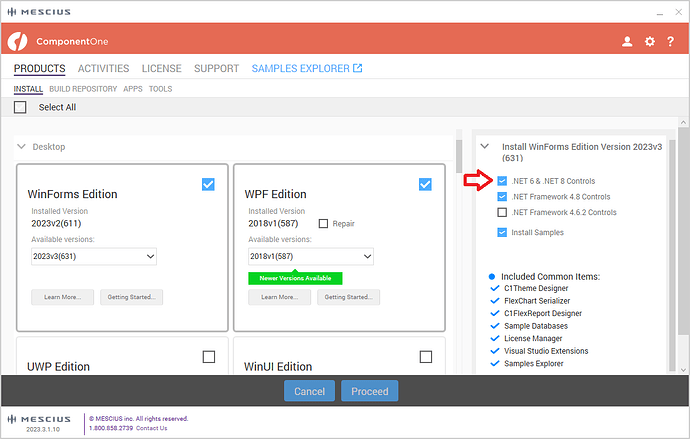Click version number 2023.3.1.10 in footer
This screenshot has width=690, height=439.
43,429
